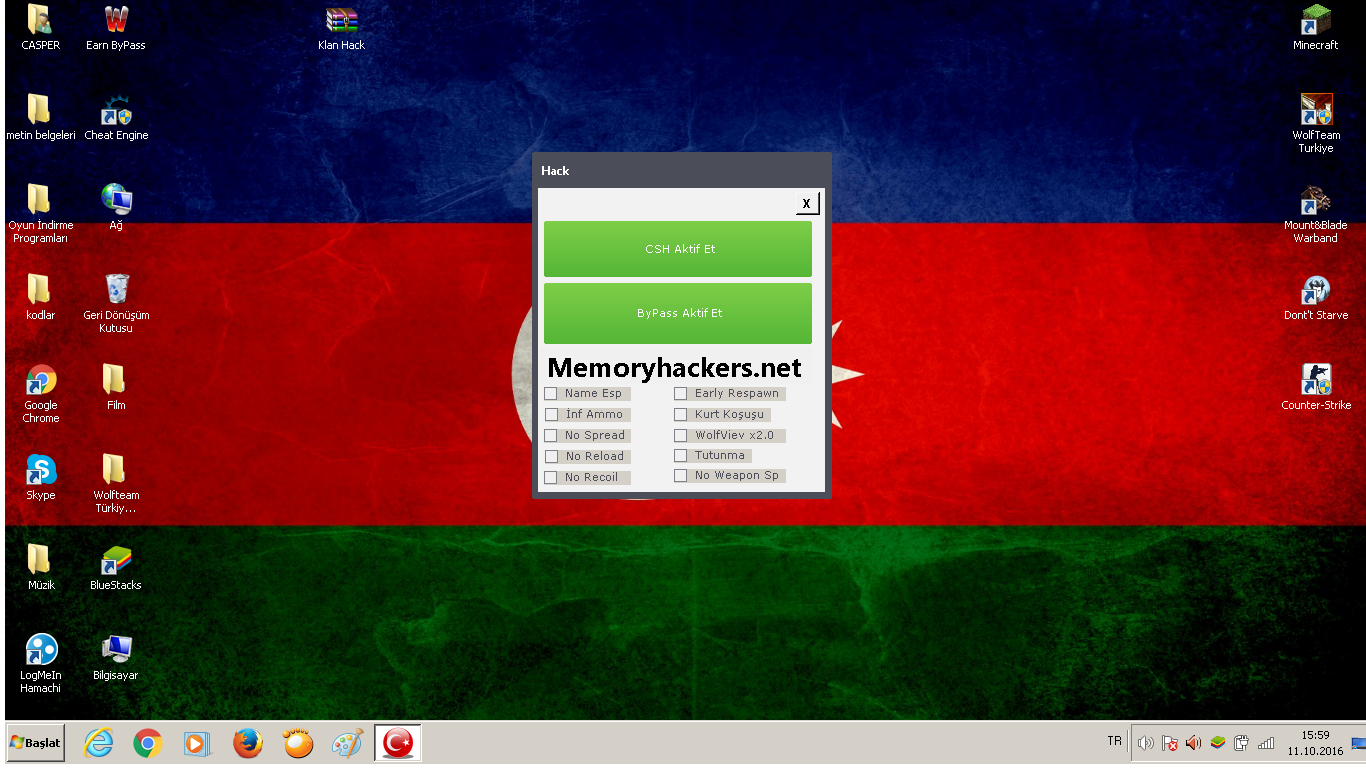
Task: Click the taskbar clock showing 15:59
Action: click(1315, 743)
